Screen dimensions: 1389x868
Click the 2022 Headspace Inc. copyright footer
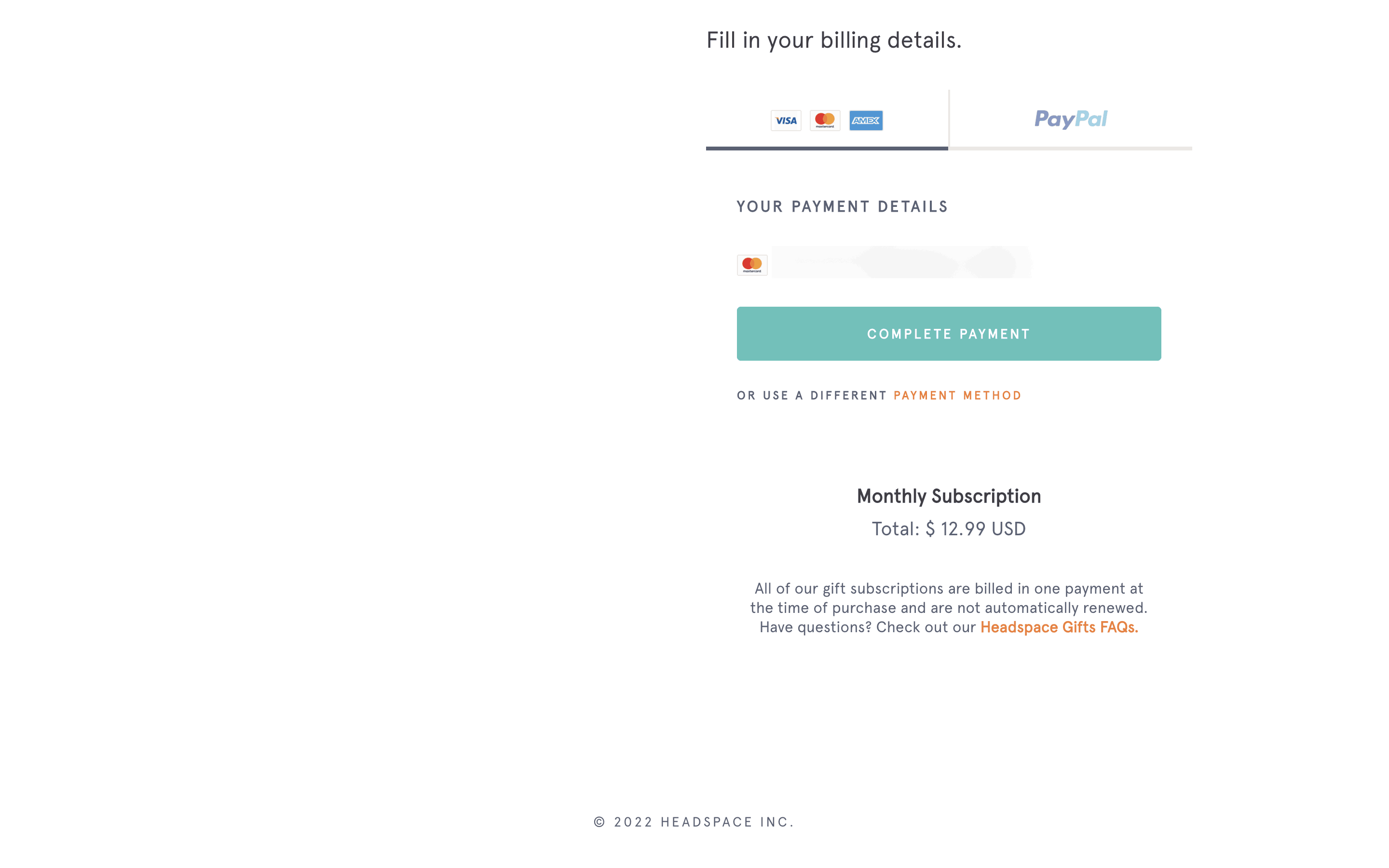point(694,822)
